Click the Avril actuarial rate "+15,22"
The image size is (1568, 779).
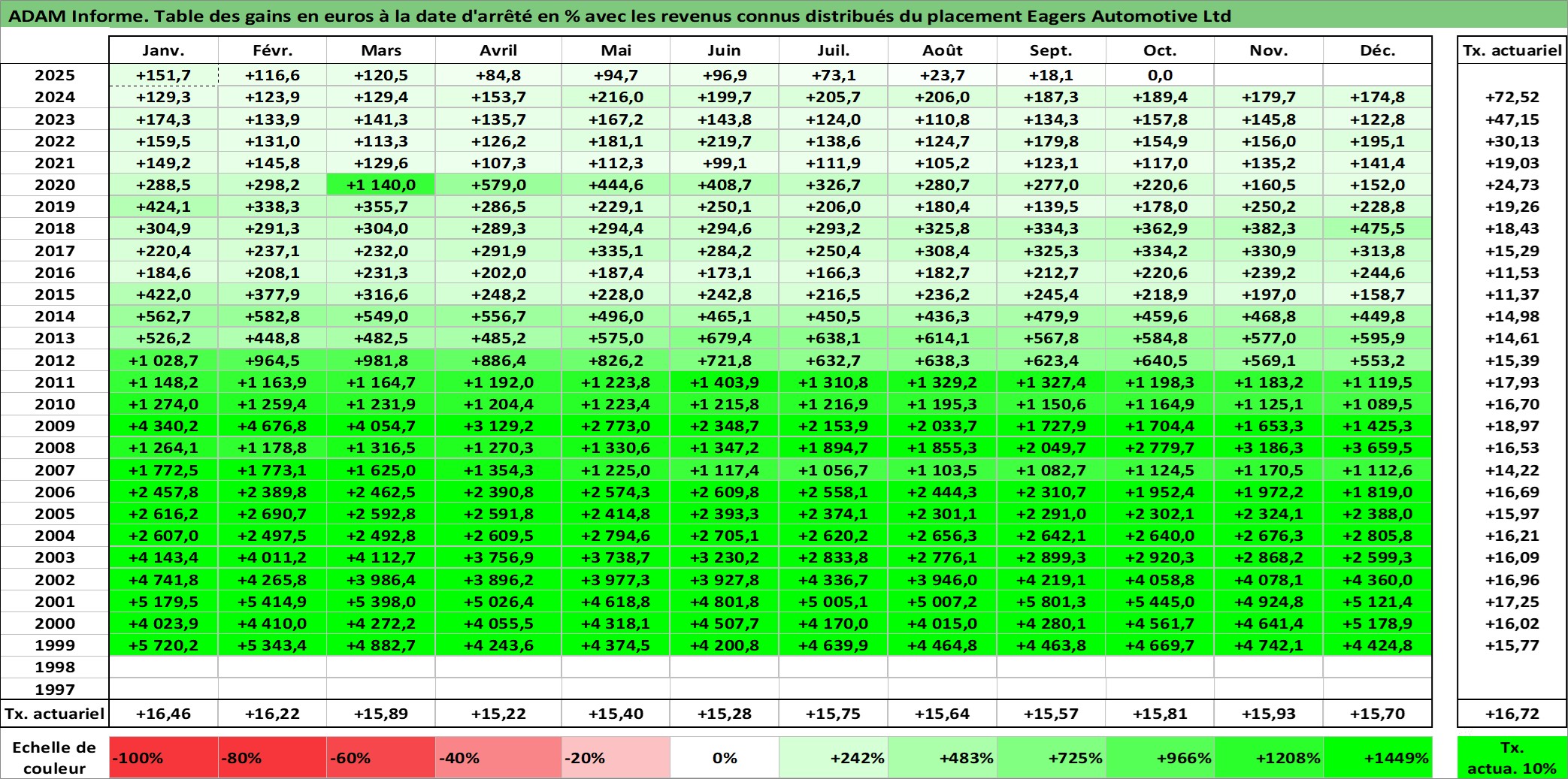(498, 714)
